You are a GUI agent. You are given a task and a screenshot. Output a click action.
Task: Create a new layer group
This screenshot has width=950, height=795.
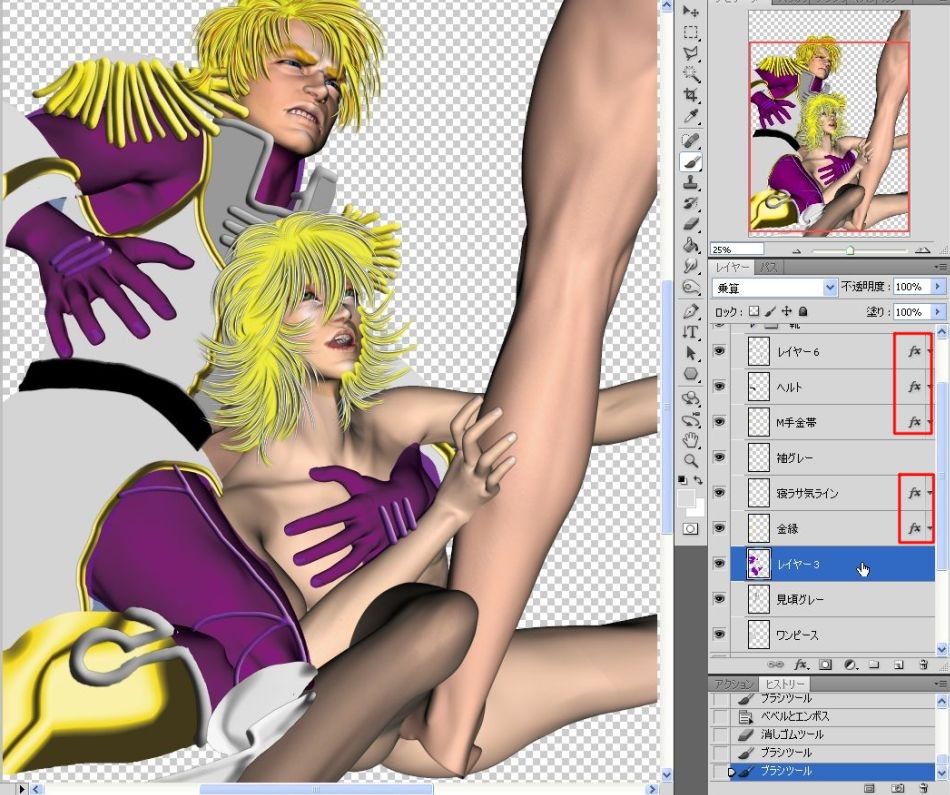click(874, 665)
